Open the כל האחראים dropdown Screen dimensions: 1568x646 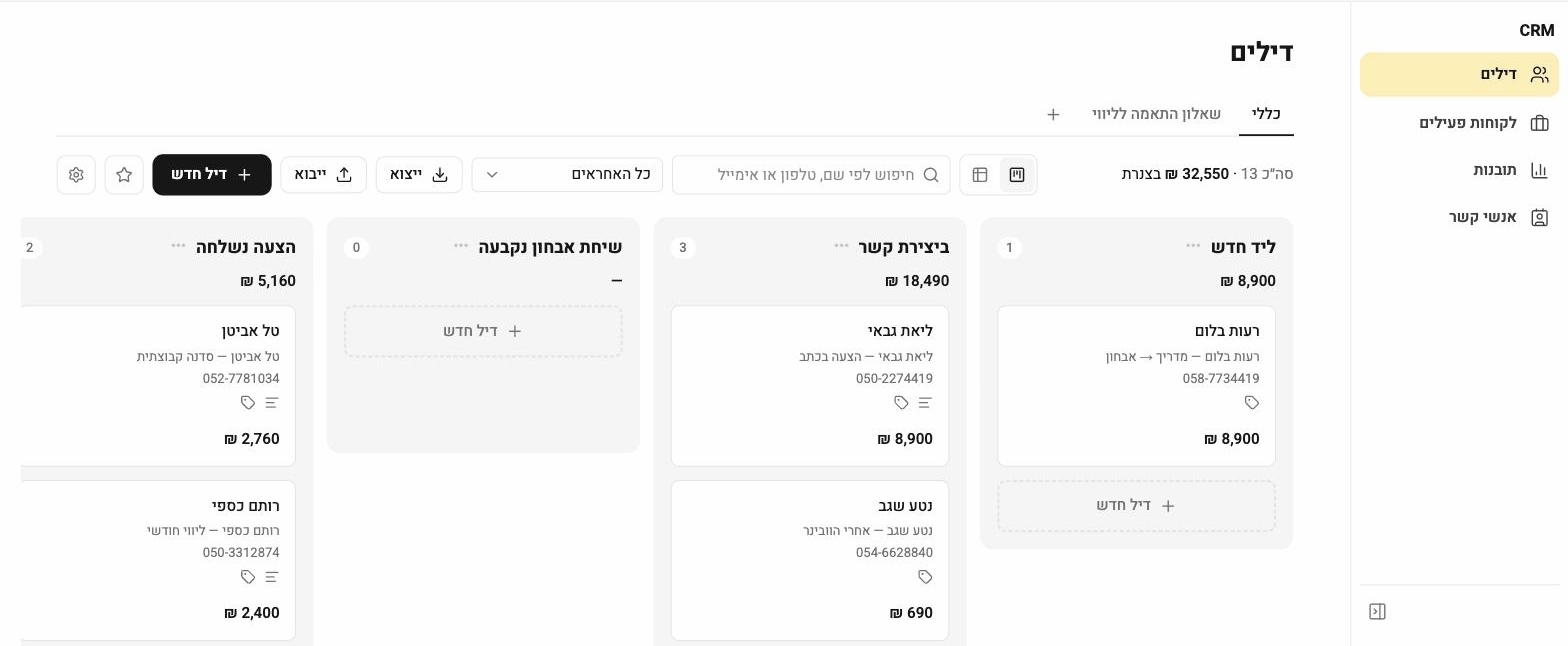tap(567, 175)
